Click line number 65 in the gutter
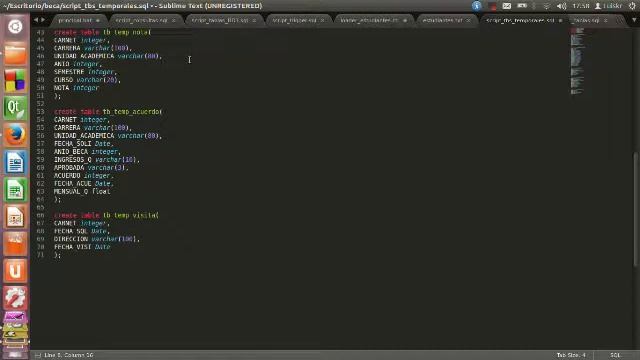 pyautogui.click(x=40, y=207)
